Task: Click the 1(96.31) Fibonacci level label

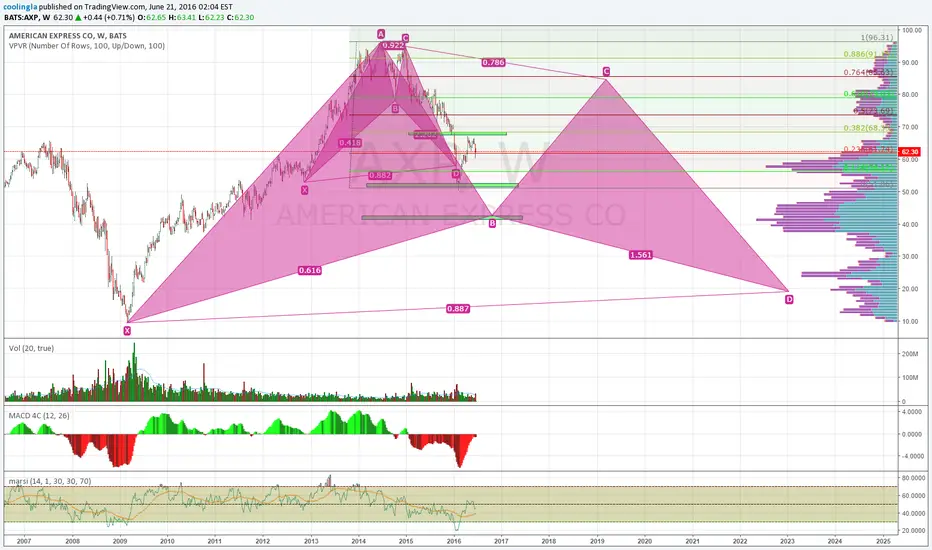Action: point(877,37)
